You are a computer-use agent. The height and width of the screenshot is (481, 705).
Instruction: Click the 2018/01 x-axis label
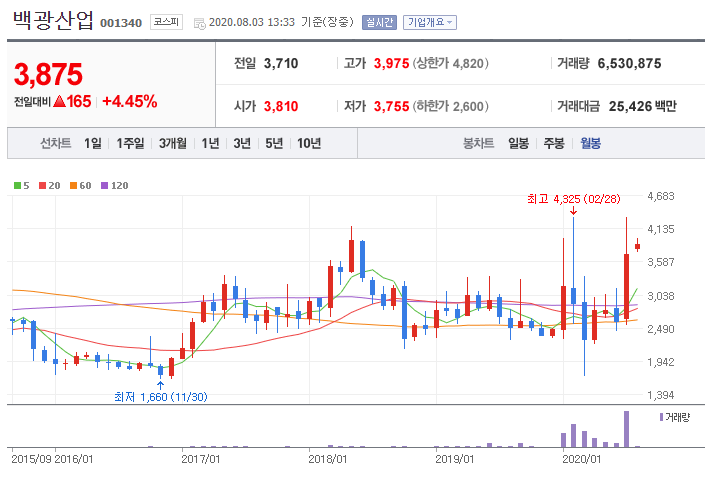tap(327, 459)
